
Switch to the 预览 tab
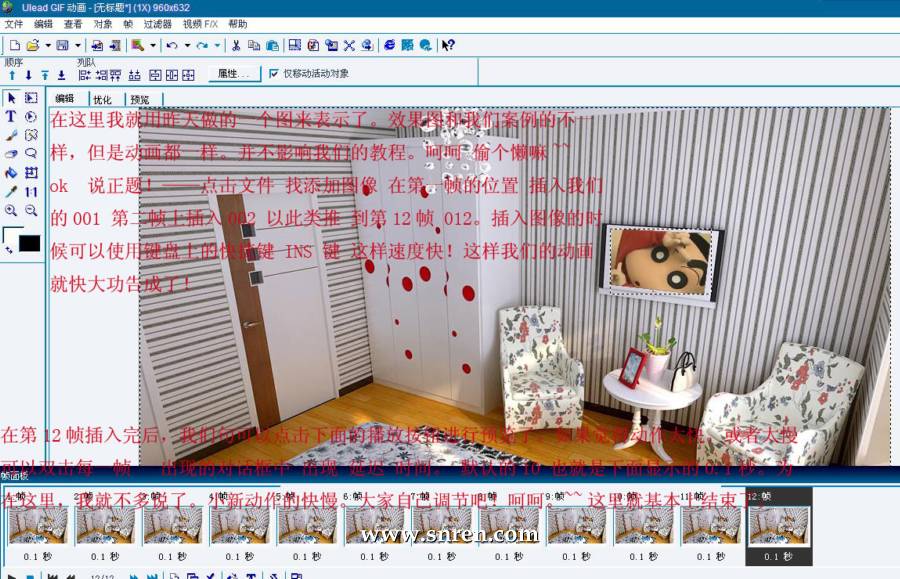(x=140, y=99)
